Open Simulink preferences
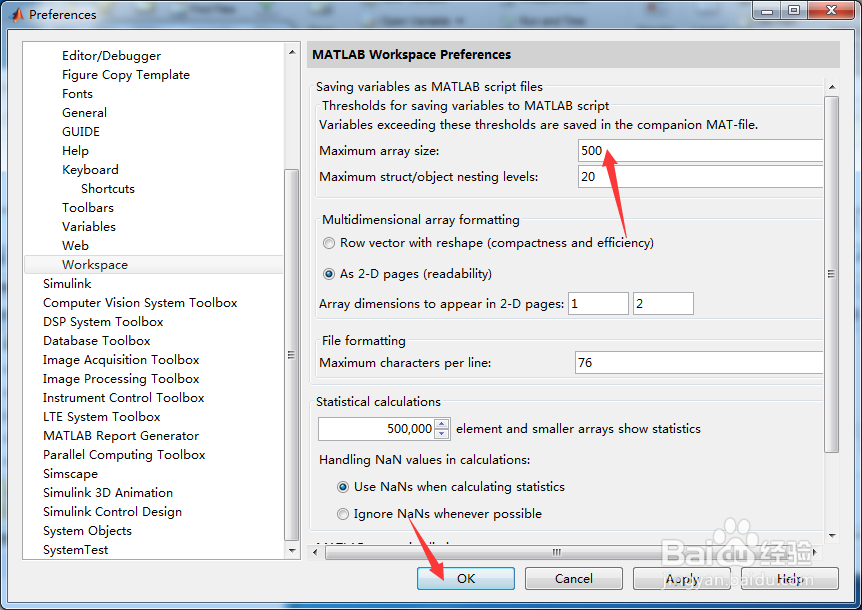The height and width of the screenshot is (610, 862). tap(67, 284)
